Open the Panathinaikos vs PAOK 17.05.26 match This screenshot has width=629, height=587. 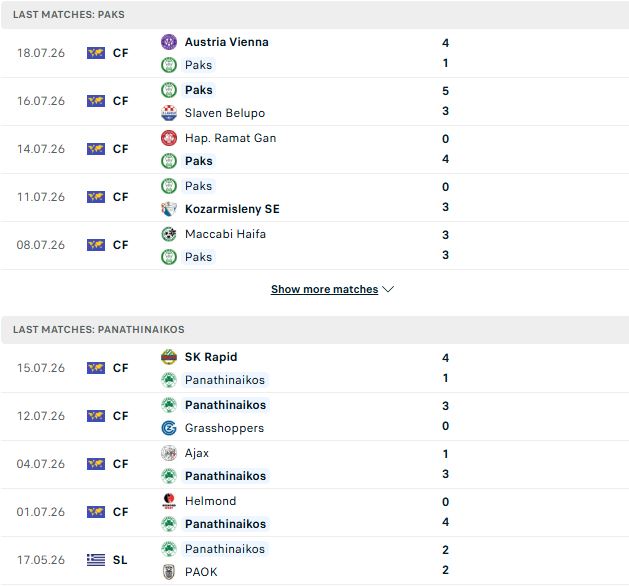[314, 561]
